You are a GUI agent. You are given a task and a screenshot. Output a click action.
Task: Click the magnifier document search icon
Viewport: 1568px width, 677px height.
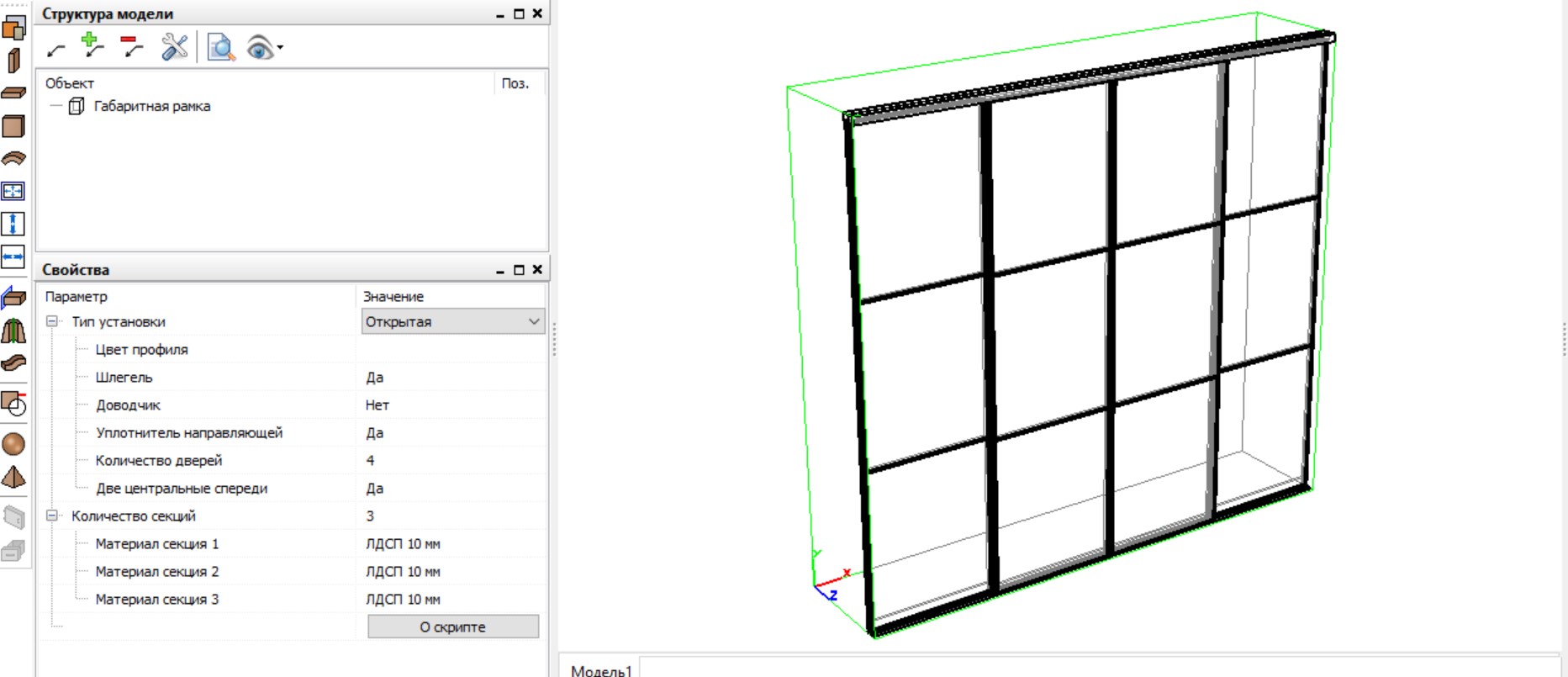click(220, 47)
